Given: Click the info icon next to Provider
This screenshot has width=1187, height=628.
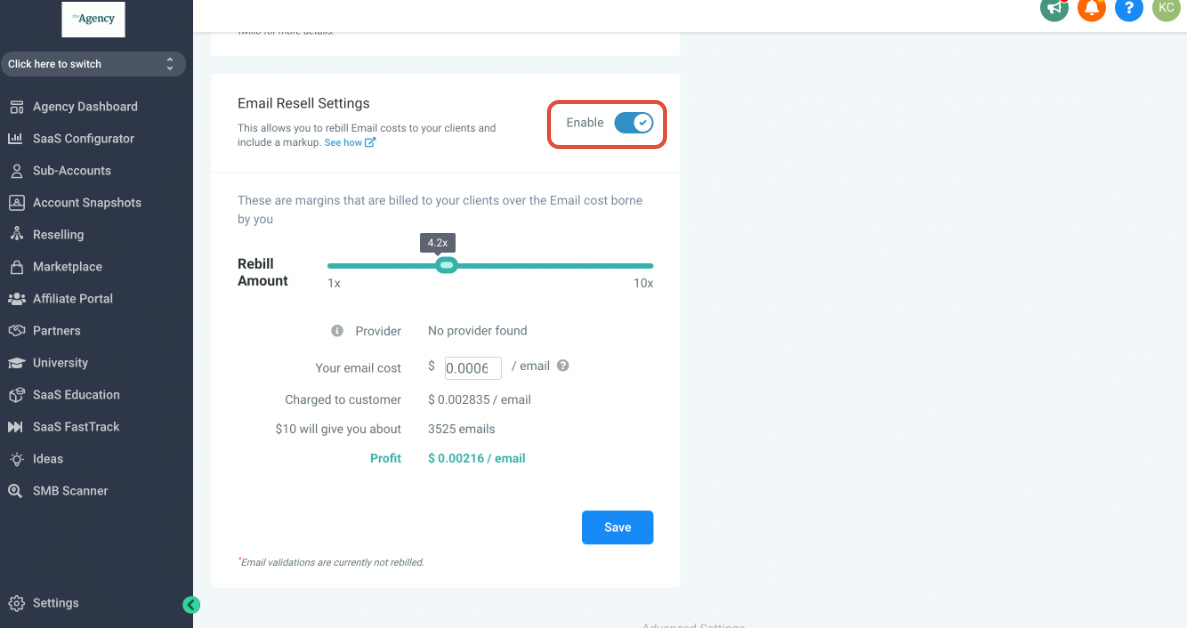Looking at the screenshot, I should (x=337, y=331).
